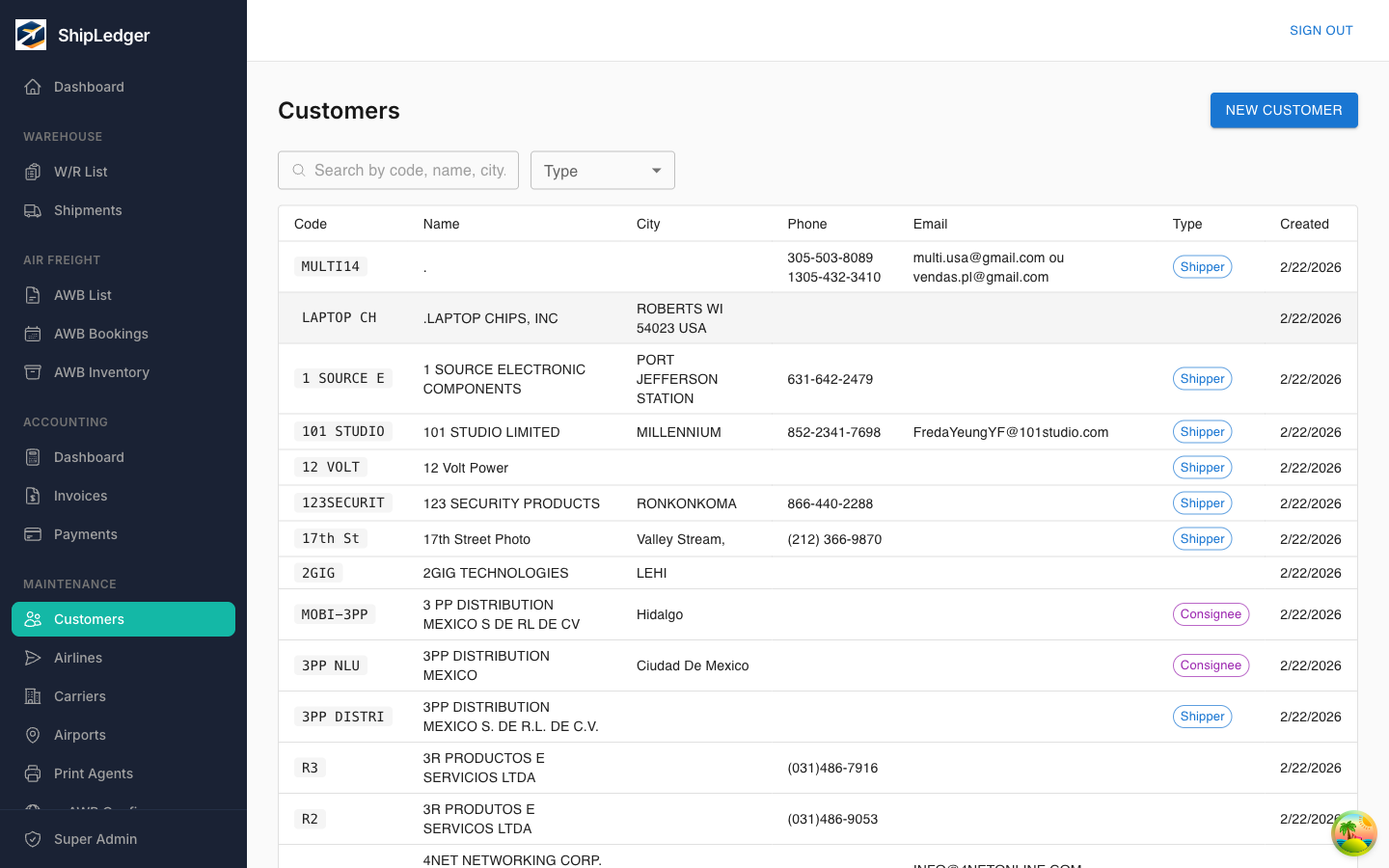Click the Customers people icon
This screenshot has height=868, width=1389.
click(33, 619)
